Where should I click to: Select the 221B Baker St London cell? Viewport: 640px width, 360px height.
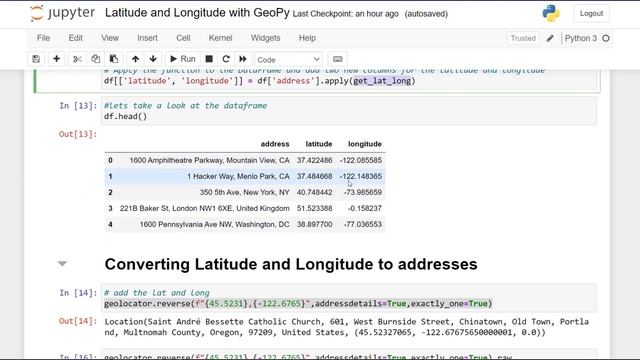click(x=204, y=208)
